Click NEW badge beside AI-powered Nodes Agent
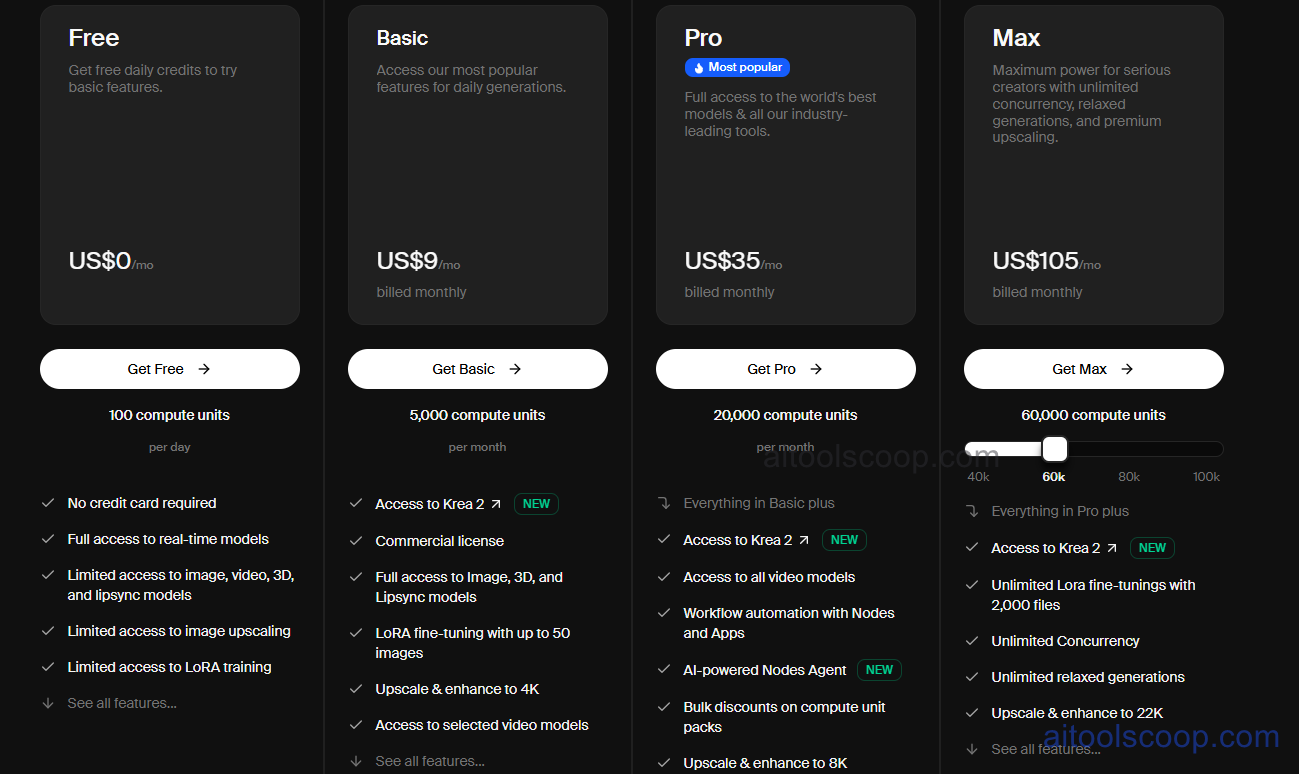This screenshot has height=774, width=1299. click(879, 670)
